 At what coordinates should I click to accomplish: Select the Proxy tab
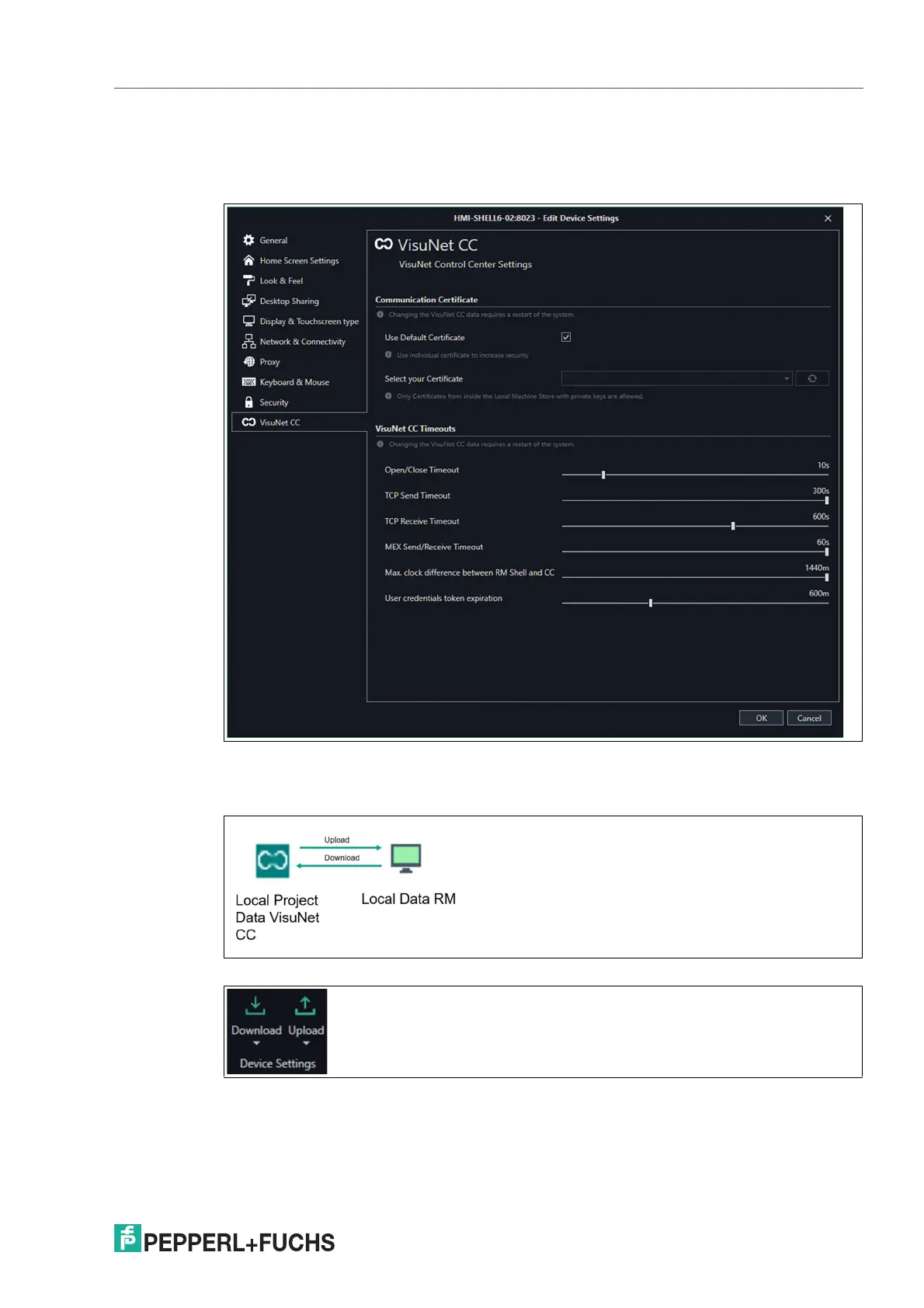pyautogui.click(x=299, y=361)
